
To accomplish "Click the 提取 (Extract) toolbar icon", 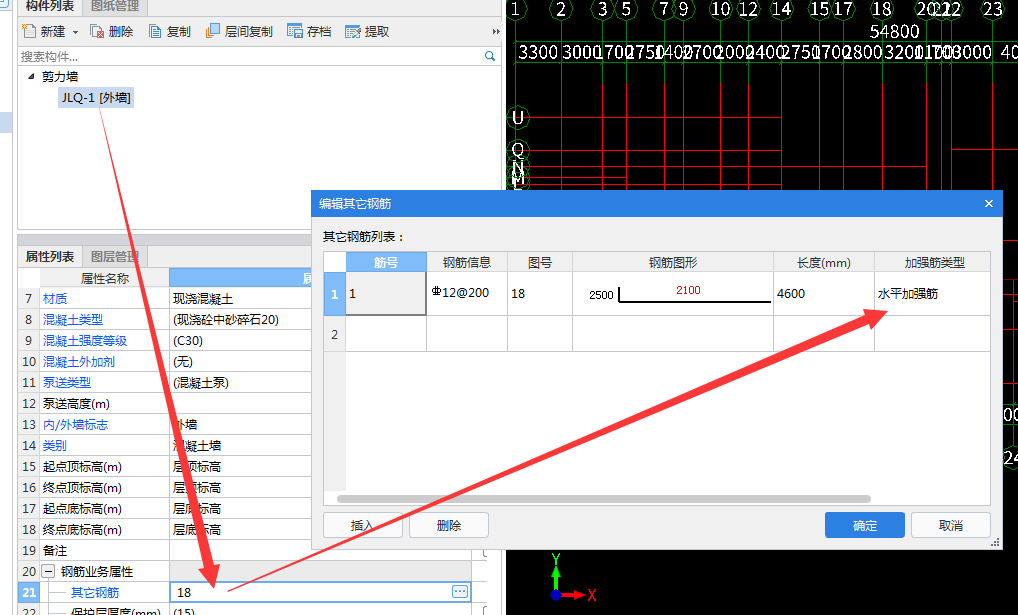I will (x=353, y=31).
